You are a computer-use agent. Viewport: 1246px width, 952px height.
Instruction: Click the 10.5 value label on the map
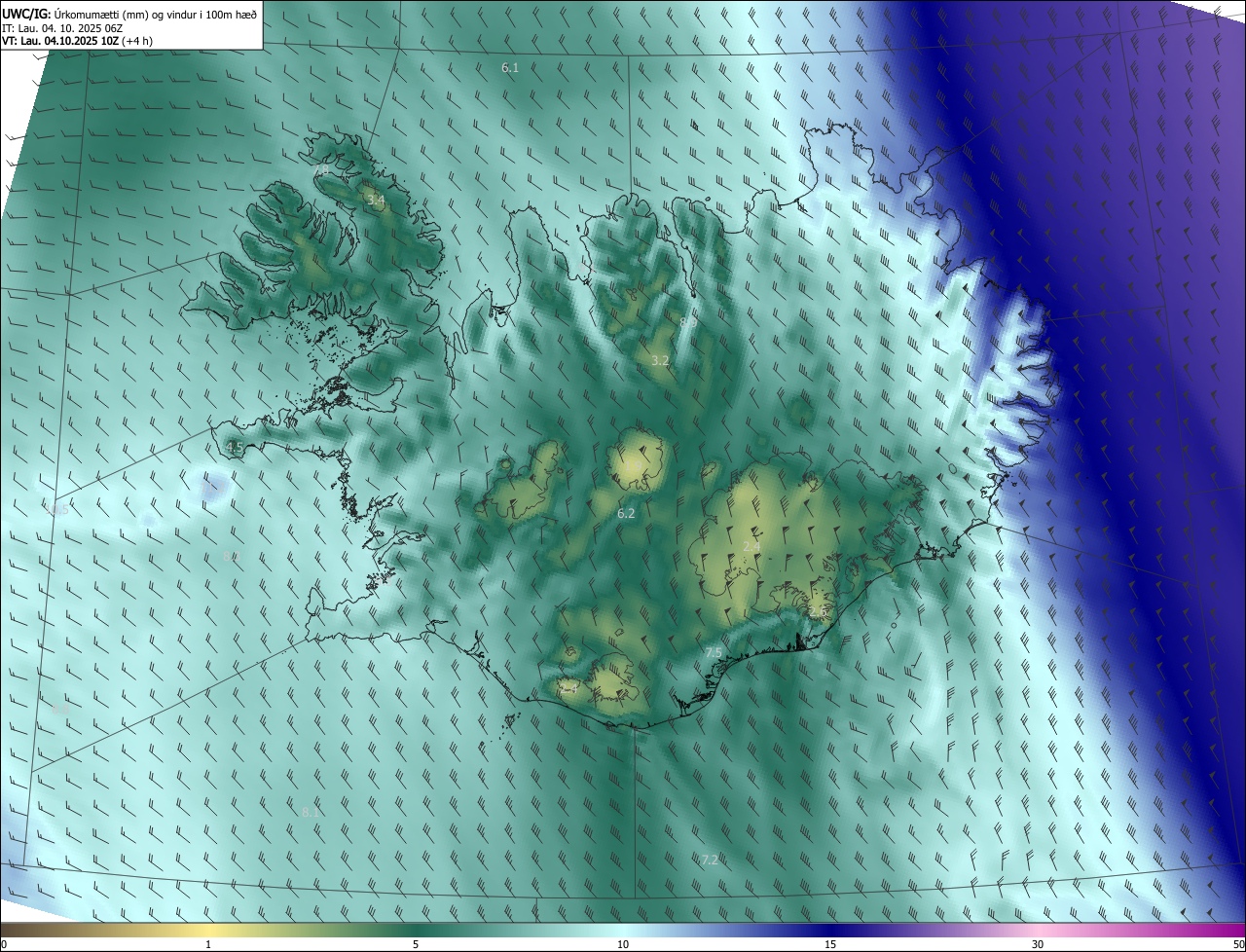pos(57,510)
